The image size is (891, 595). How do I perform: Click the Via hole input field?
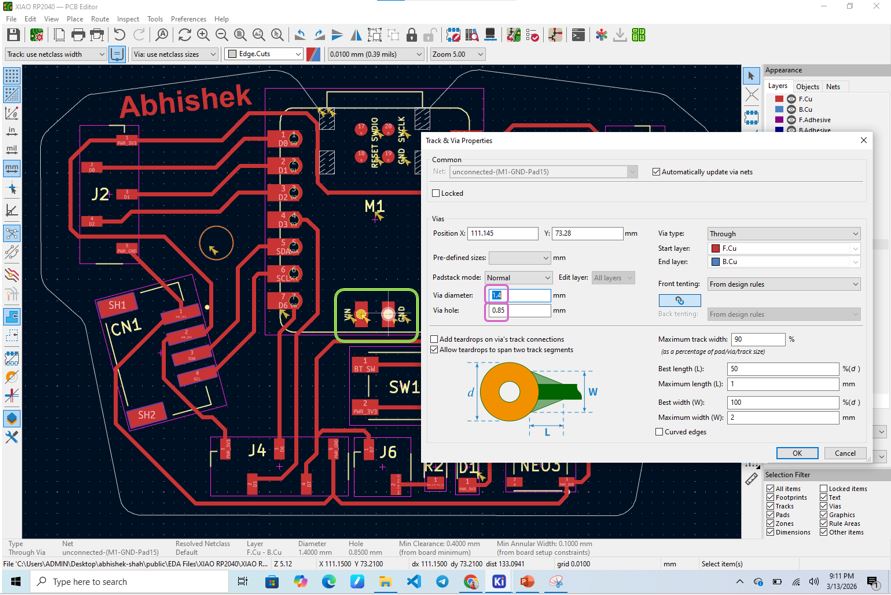point(520,311)
